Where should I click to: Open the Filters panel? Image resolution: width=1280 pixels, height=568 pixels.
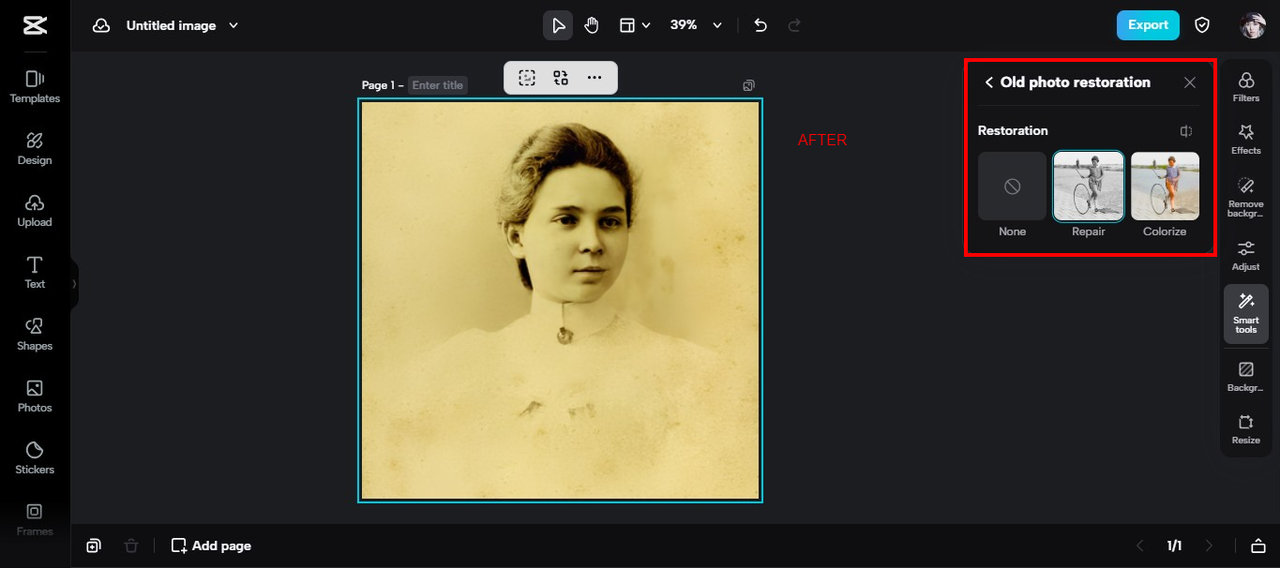1246,87
